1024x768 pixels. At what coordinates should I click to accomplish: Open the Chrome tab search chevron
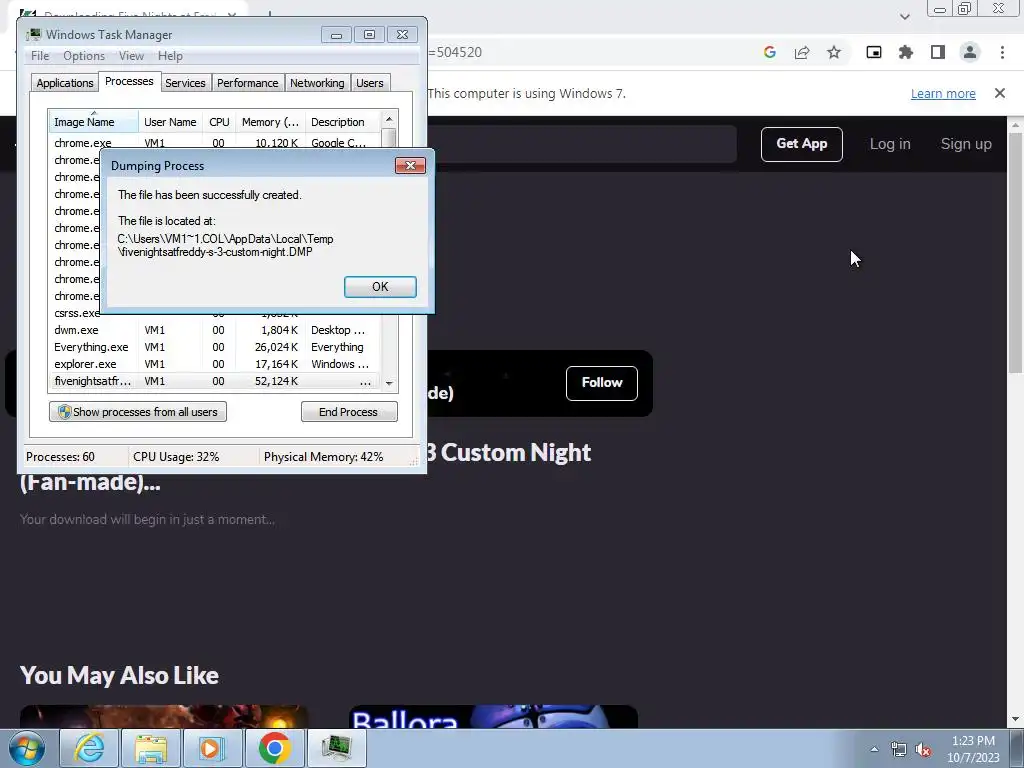pyautogui.click(x=904, y=16)
